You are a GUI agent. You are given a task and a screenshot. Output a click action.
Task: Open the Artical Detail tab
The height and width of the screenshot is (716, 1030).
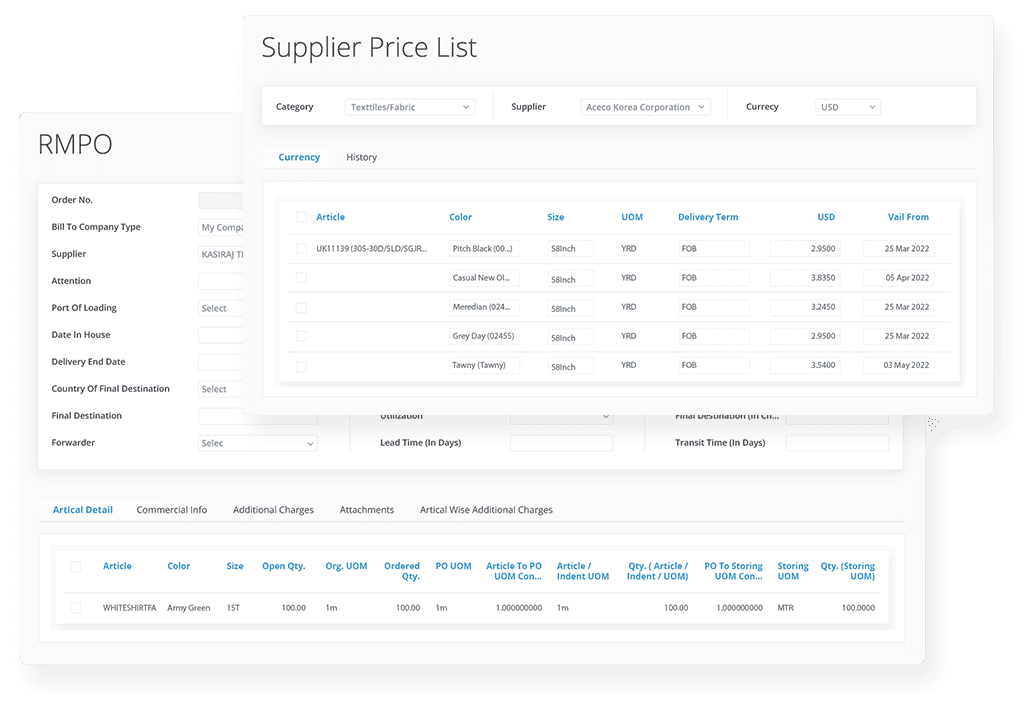(x=83, y=510)
